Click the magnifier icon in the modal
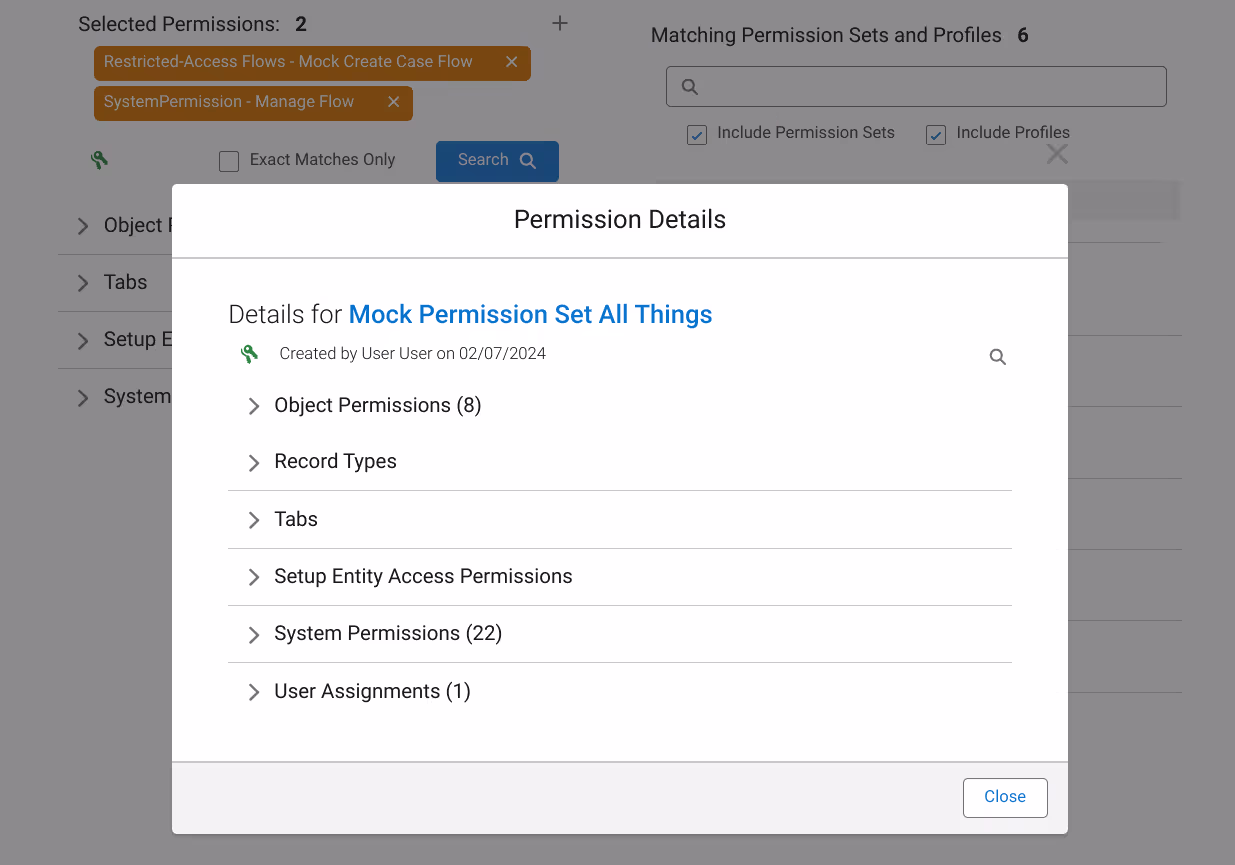The height and width of the screenshot is (865, 1235). click(x=998, y=357)
